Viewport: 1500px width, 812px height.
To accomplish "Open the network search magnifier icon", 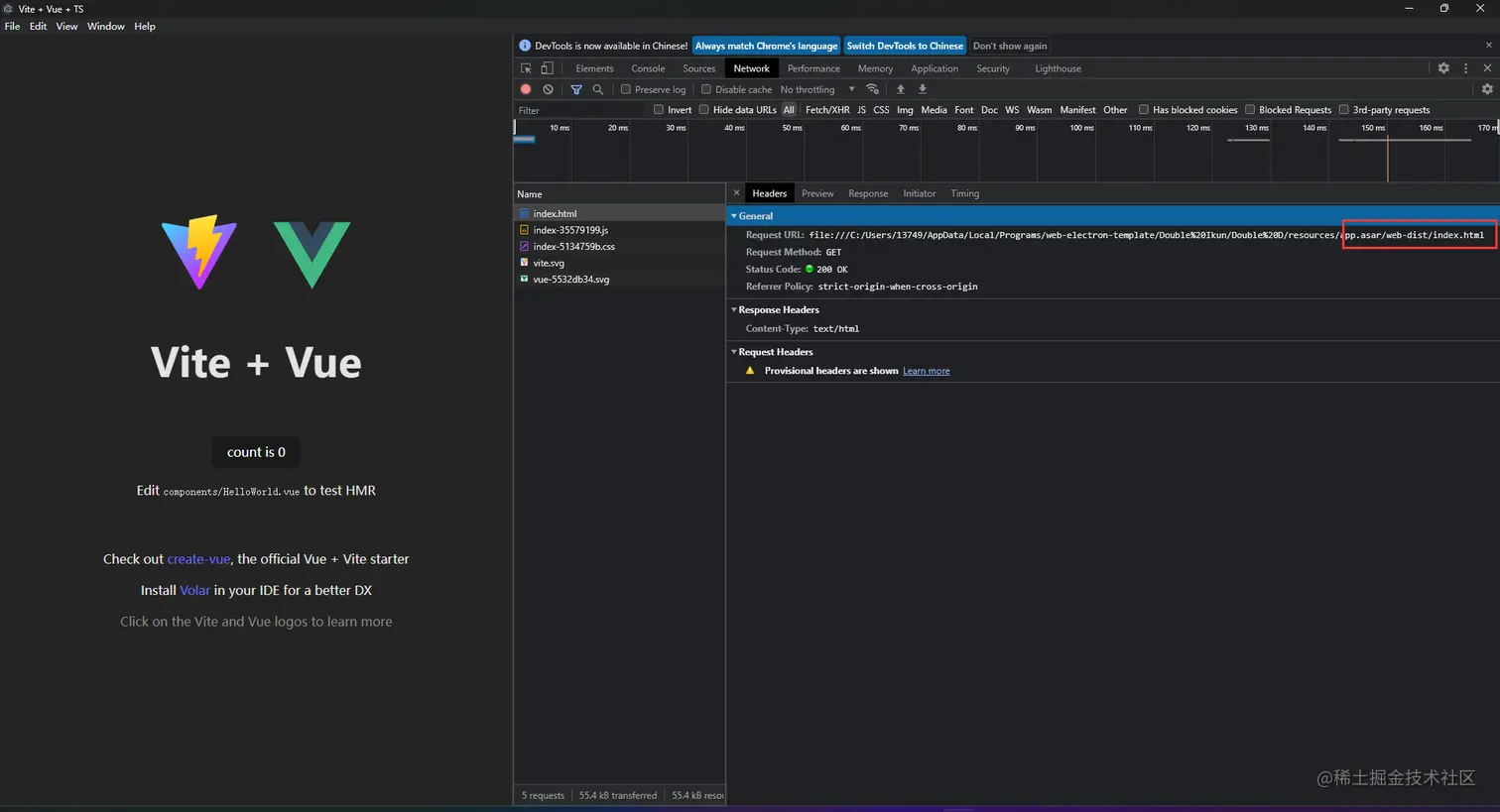I will click(x=598, y=89).
